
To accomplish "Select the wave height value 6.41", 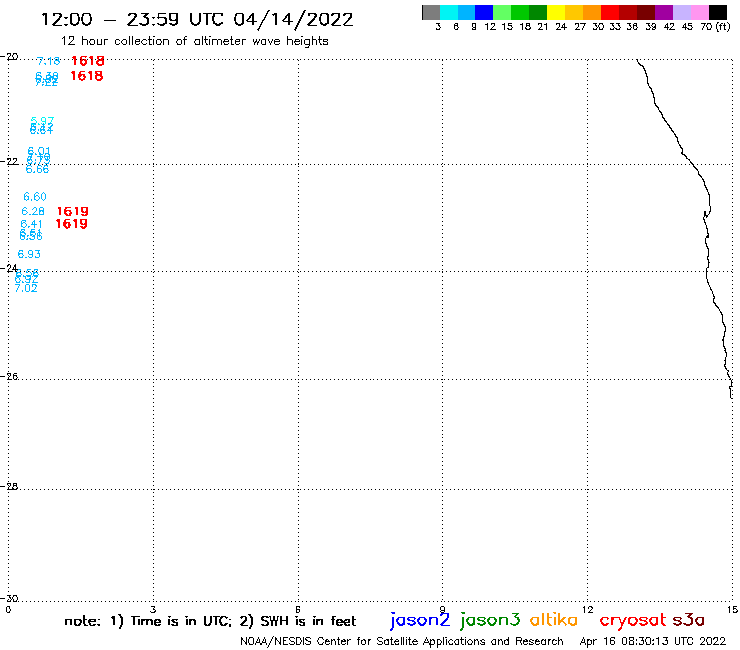I will [x=31, y=224].
